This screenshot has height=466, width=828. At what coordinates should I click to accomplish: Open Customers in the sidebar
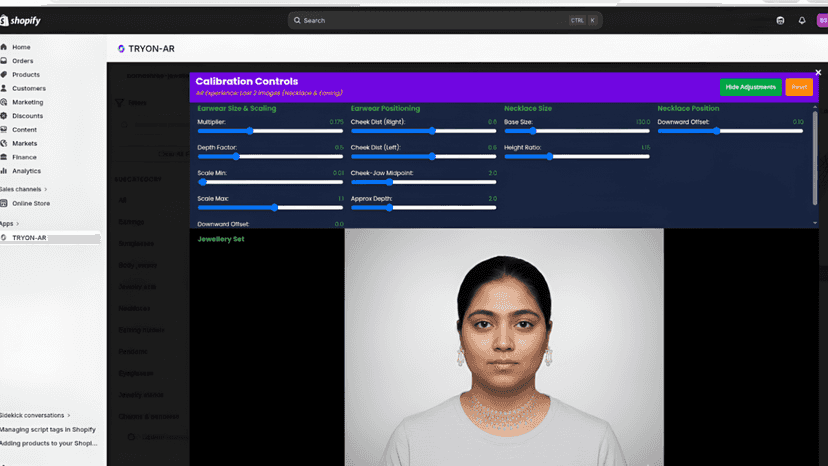(x=29, y=88)
